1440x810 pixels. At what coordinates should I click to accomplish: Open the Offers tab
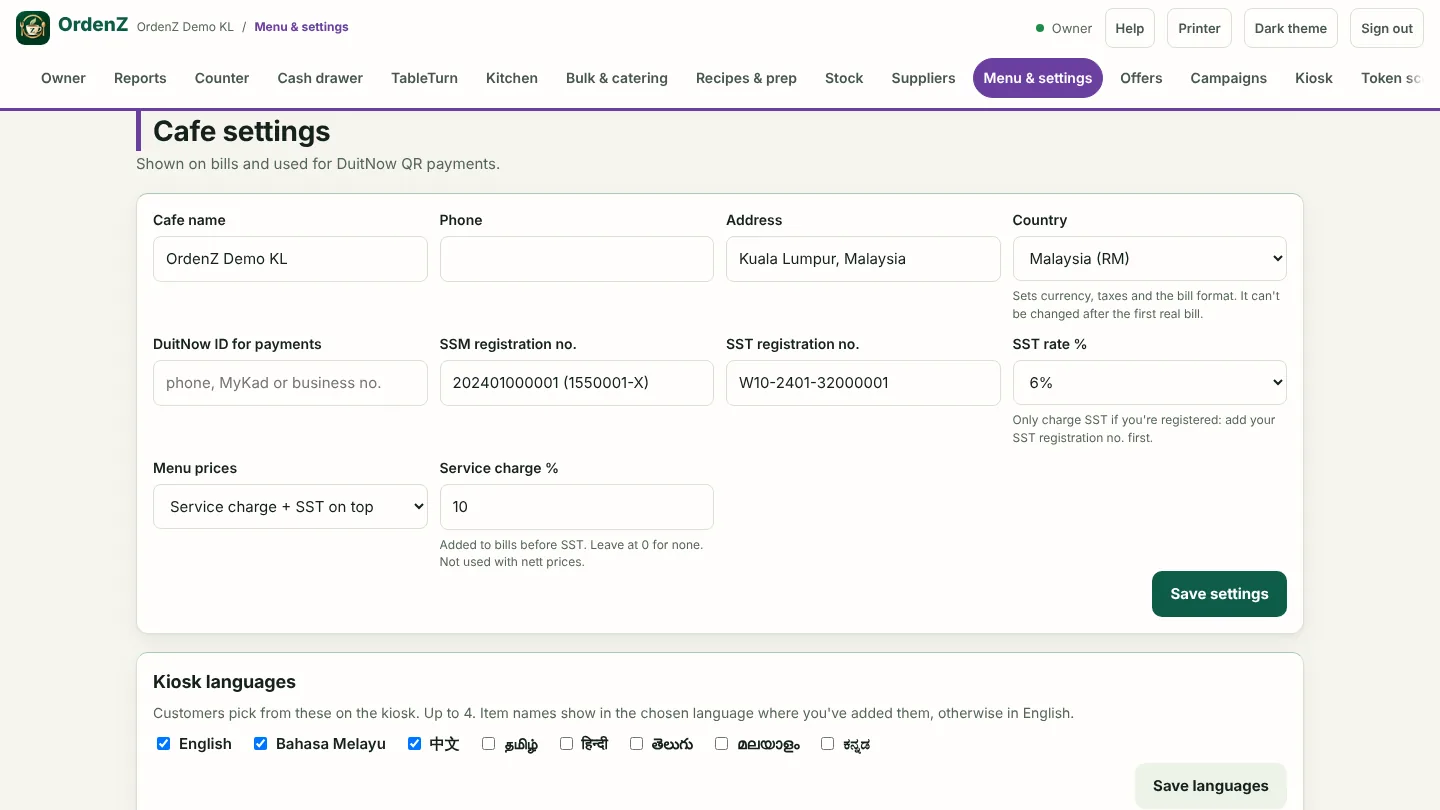click(1141, 78)
